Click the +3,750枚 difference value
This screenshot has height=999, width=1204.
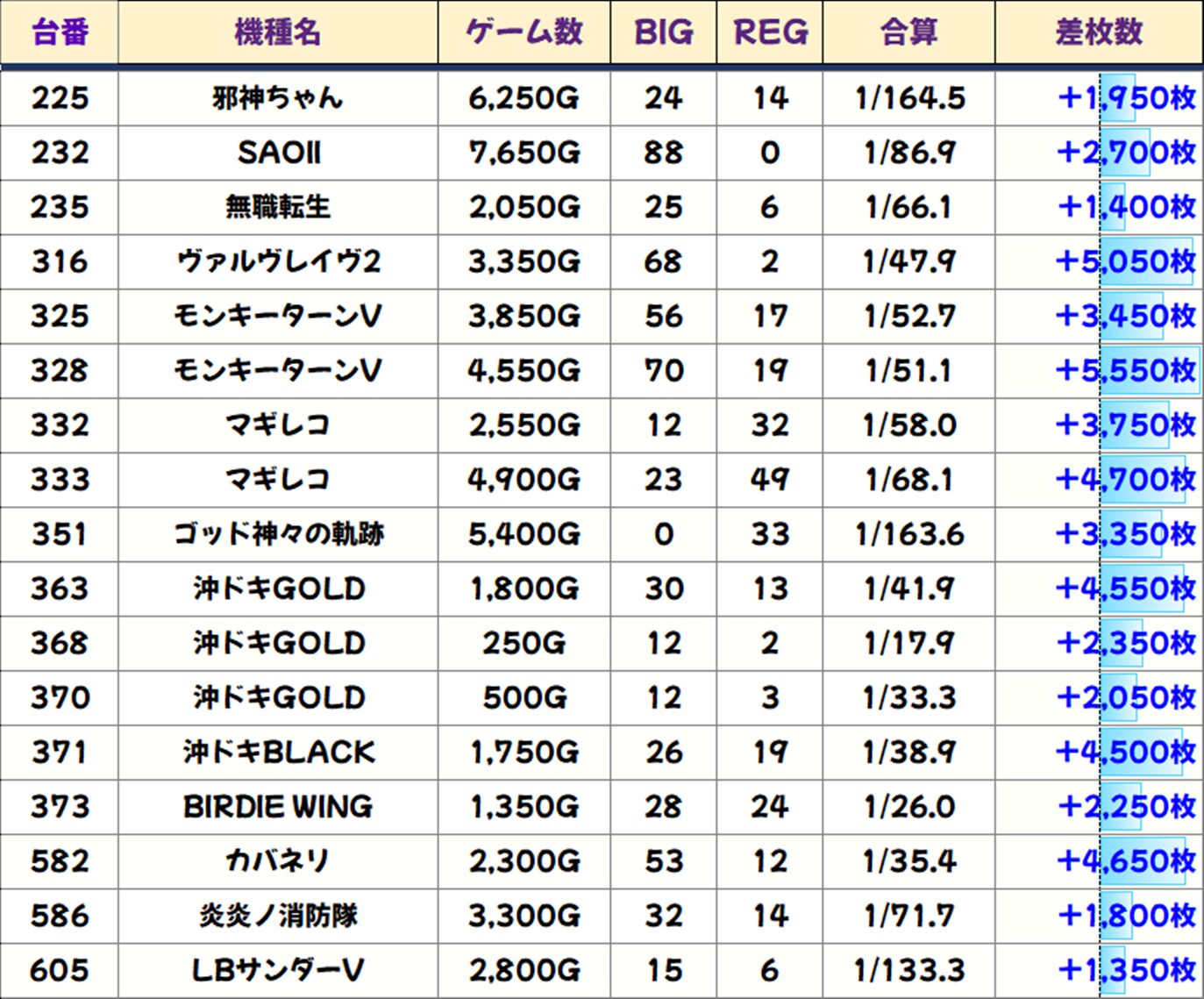(1127, 425)
